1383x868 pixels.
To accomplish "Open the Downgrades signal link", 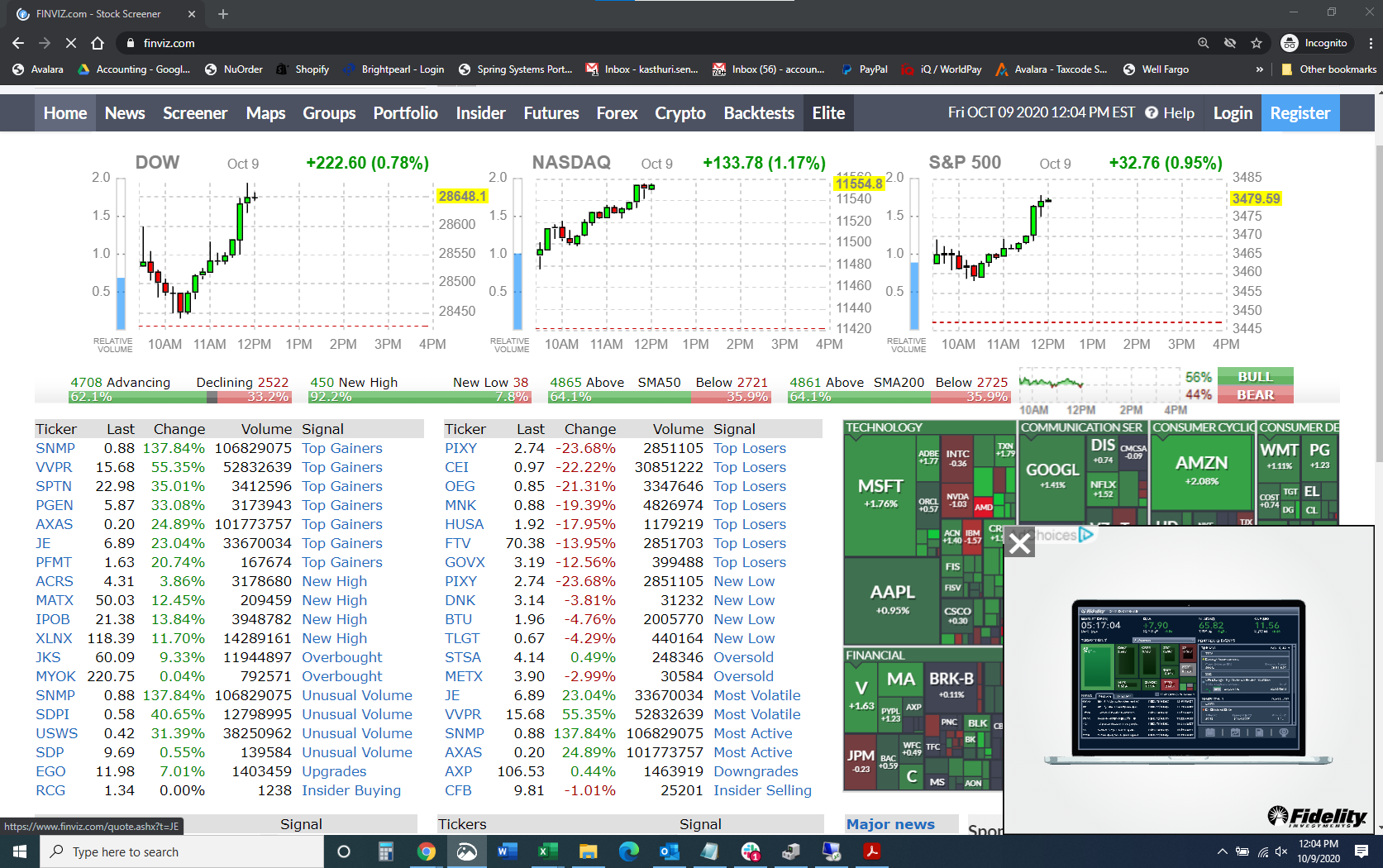I will pyautogui.click(x=756, y=771).
